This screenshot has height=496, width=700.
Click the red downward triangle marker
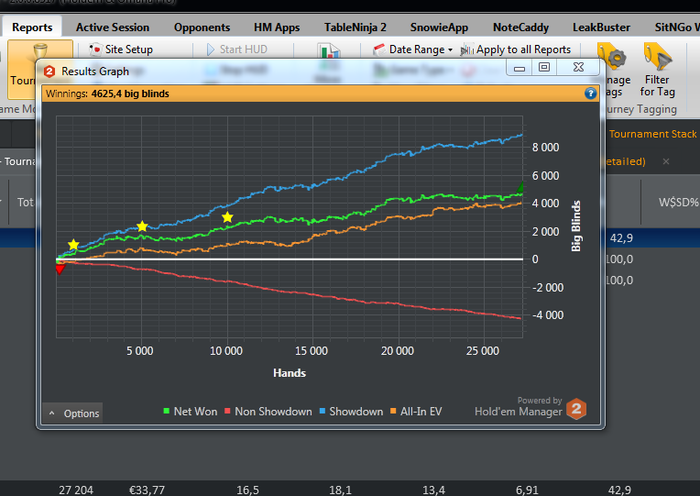[60, 269]
